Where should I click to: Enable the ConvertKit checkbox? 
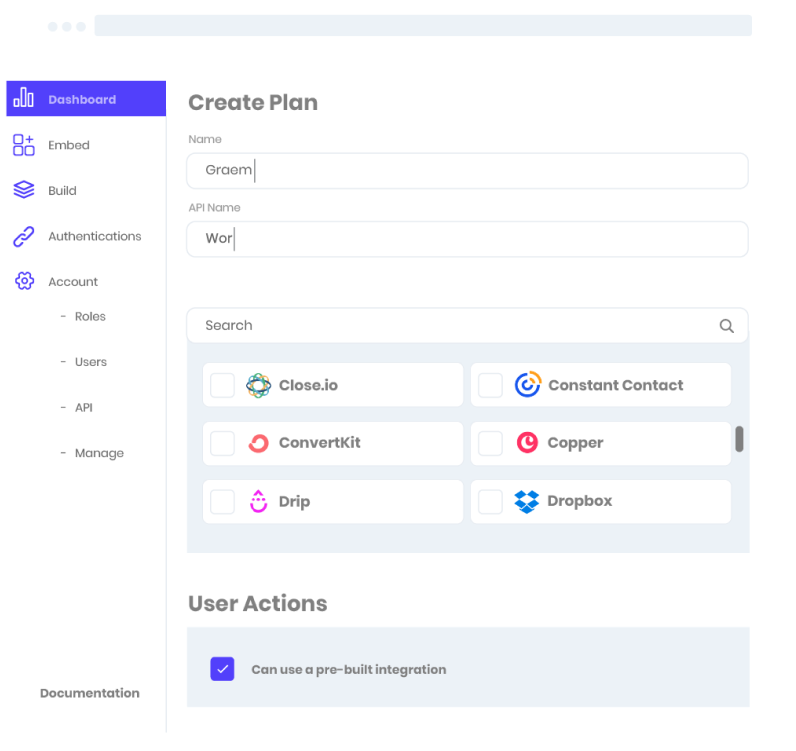223,443
